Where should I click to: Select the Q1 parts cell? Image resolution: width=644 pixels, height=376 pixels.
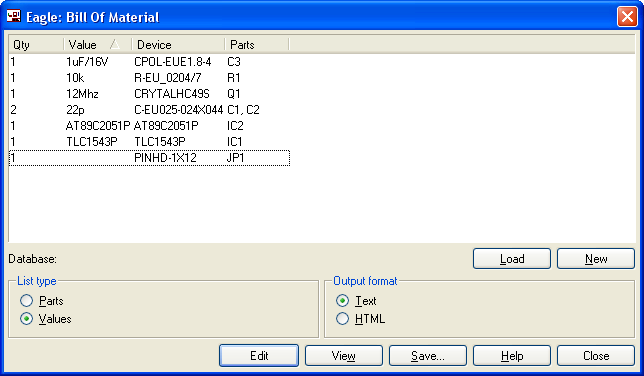click(x=233, y=94)
